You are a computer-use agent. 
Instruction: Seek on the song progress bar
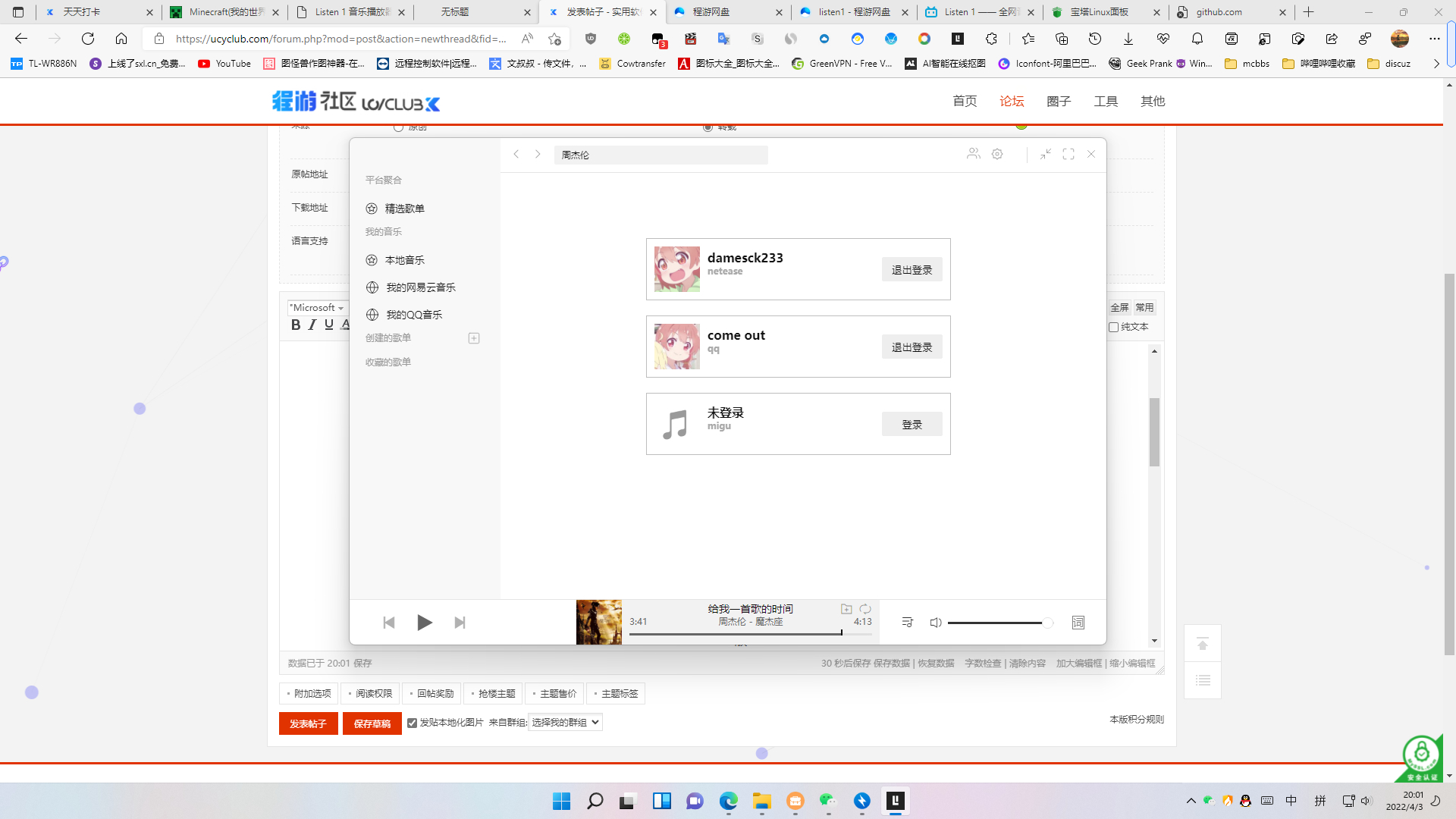[x=750, y=633]
